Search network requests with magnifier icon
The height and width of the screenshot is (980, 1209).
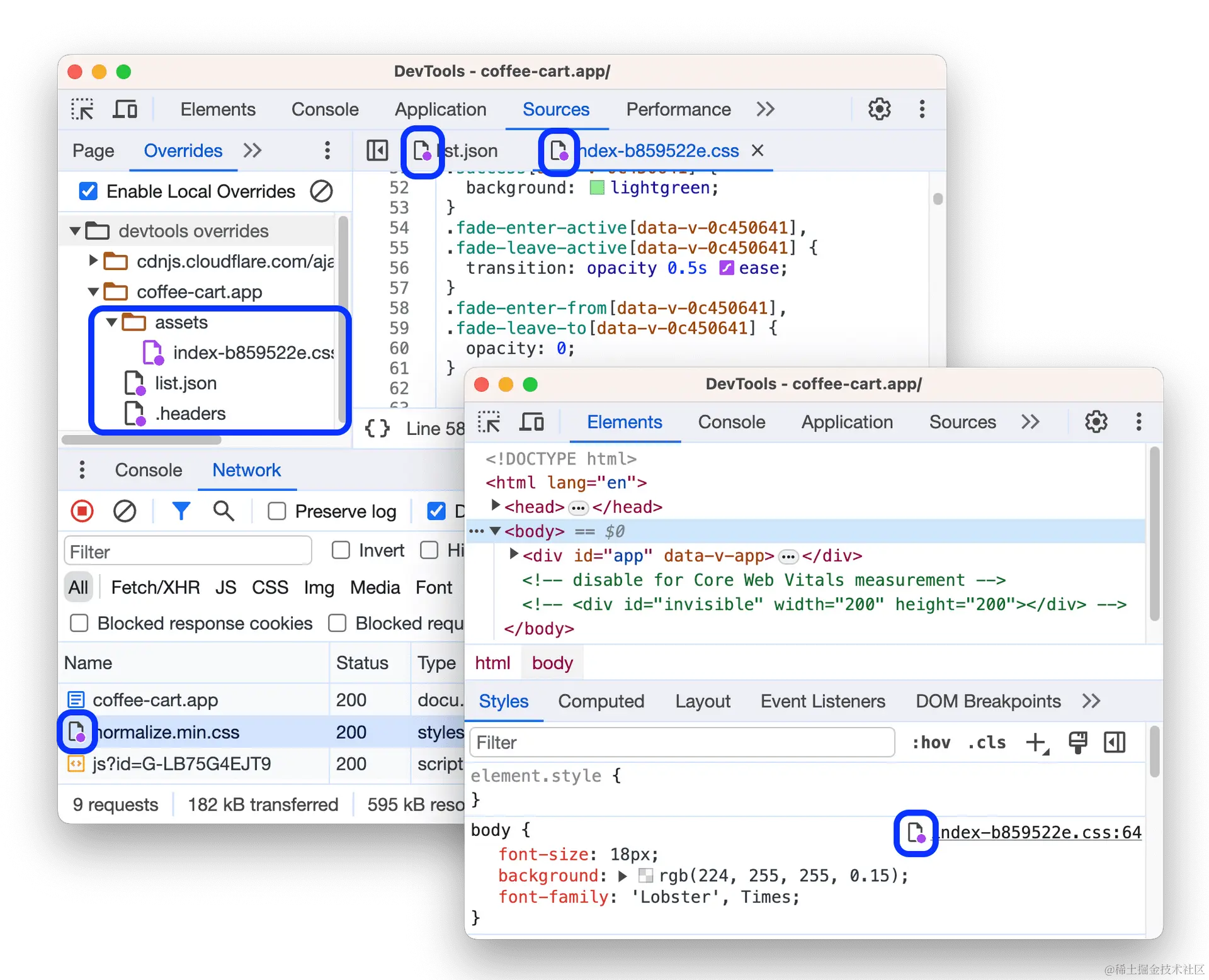point(224,510)
